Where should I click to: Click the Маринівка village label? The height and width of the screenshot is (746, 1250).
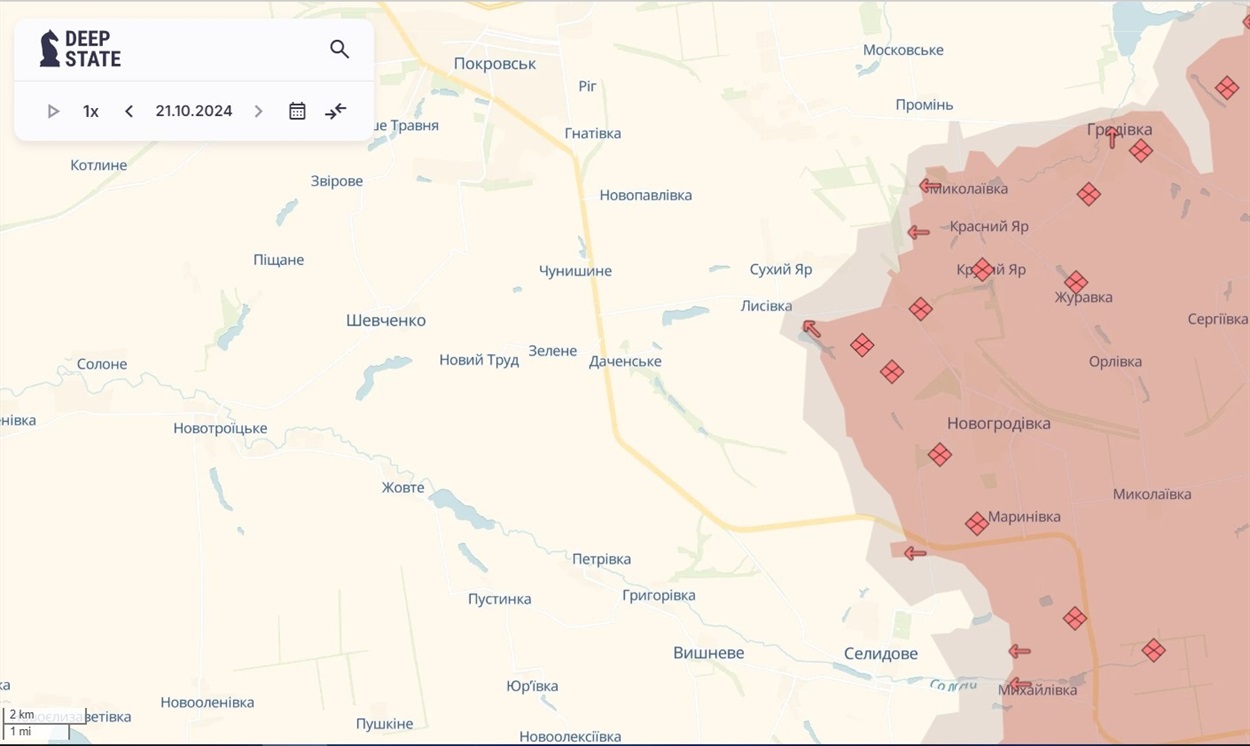pyautogui.click(x=1024, y=518)
